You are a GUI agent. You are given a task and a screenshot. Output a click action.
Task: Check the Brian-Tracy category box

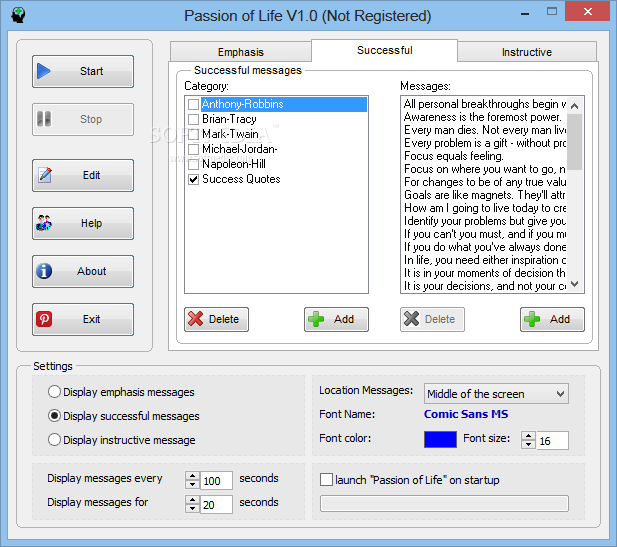coord(193,119)
